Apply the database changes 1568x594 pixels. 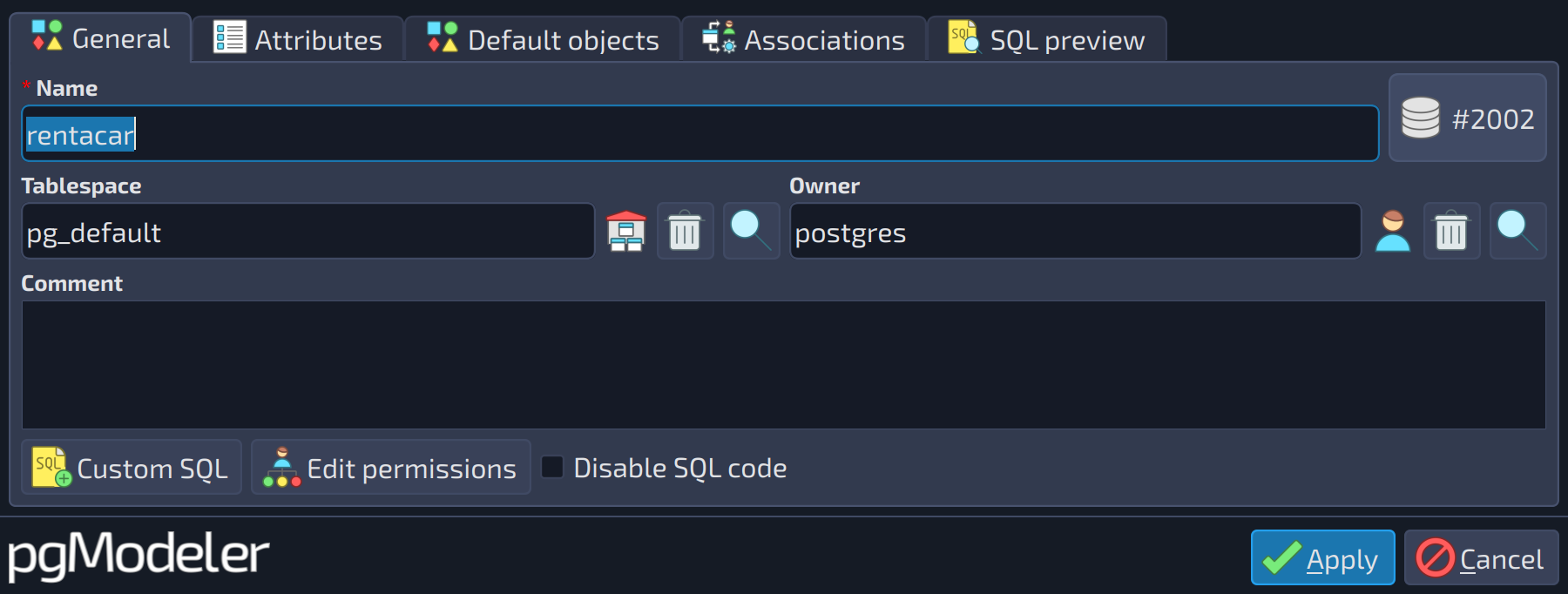pyautogui.click(x=1322, y=558)
